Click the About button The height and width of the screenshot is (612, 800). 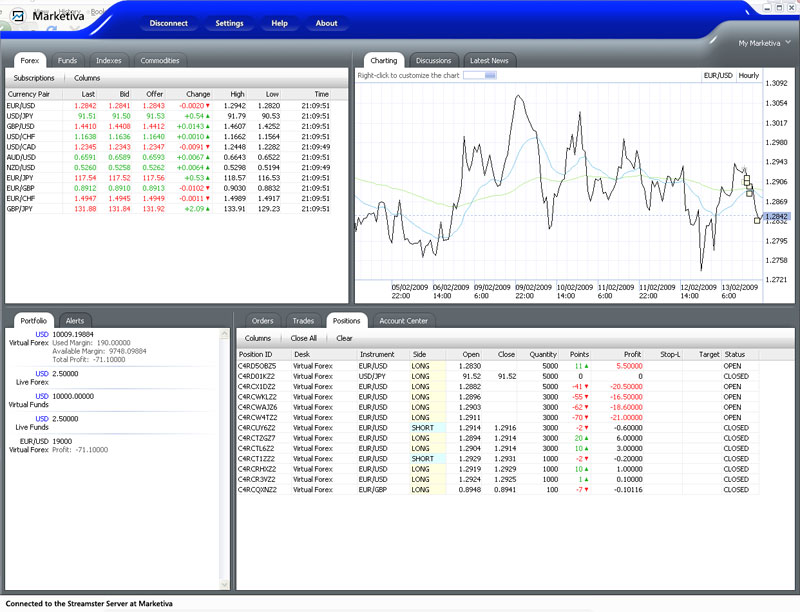(x=326, y=23)
